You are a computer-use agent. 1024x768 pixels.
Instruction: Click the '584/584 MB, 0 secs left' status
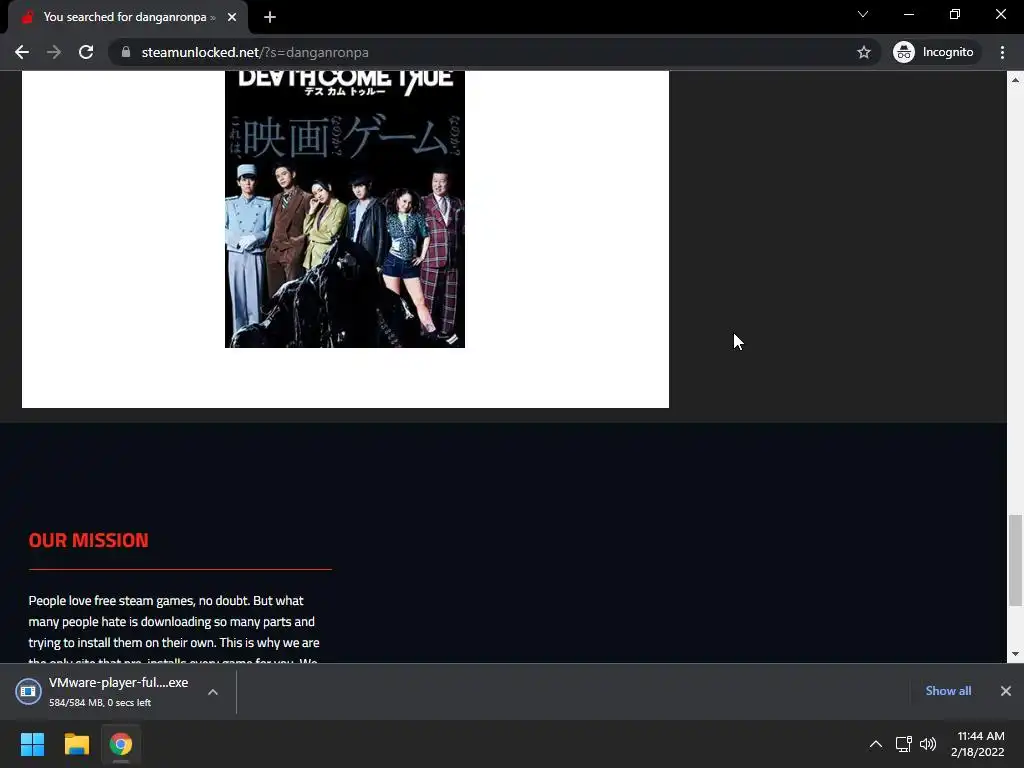[x=100, y=703]
